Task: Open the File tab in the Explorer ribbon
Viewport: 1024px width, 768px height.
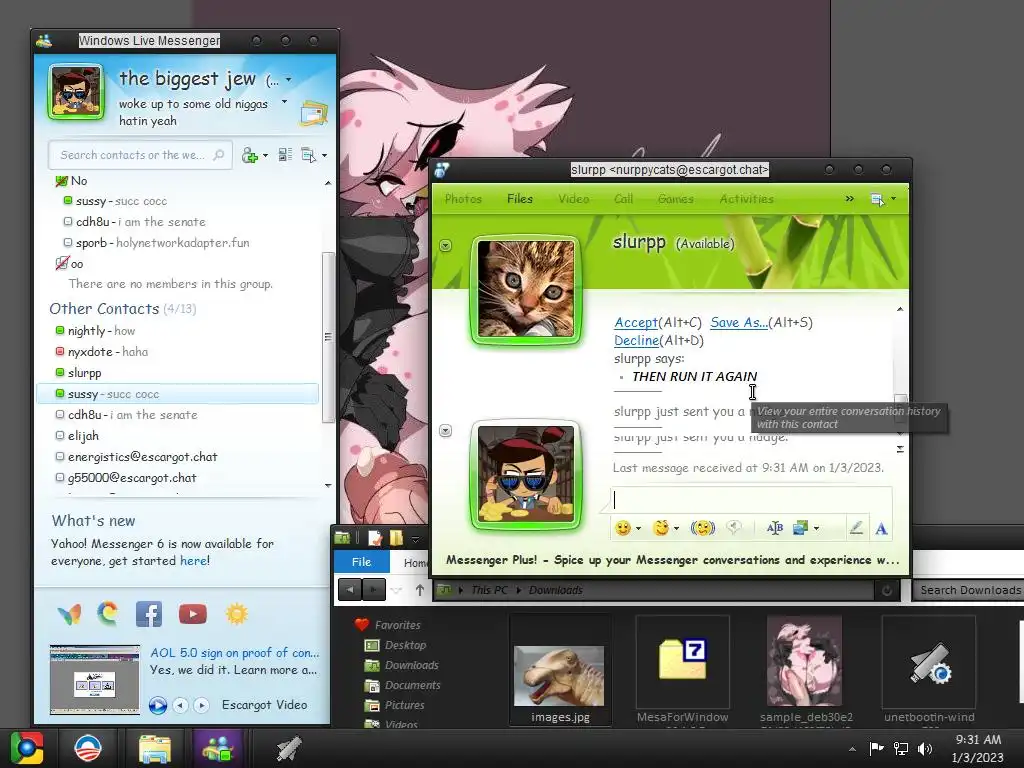Action: [x=361, y=562]
